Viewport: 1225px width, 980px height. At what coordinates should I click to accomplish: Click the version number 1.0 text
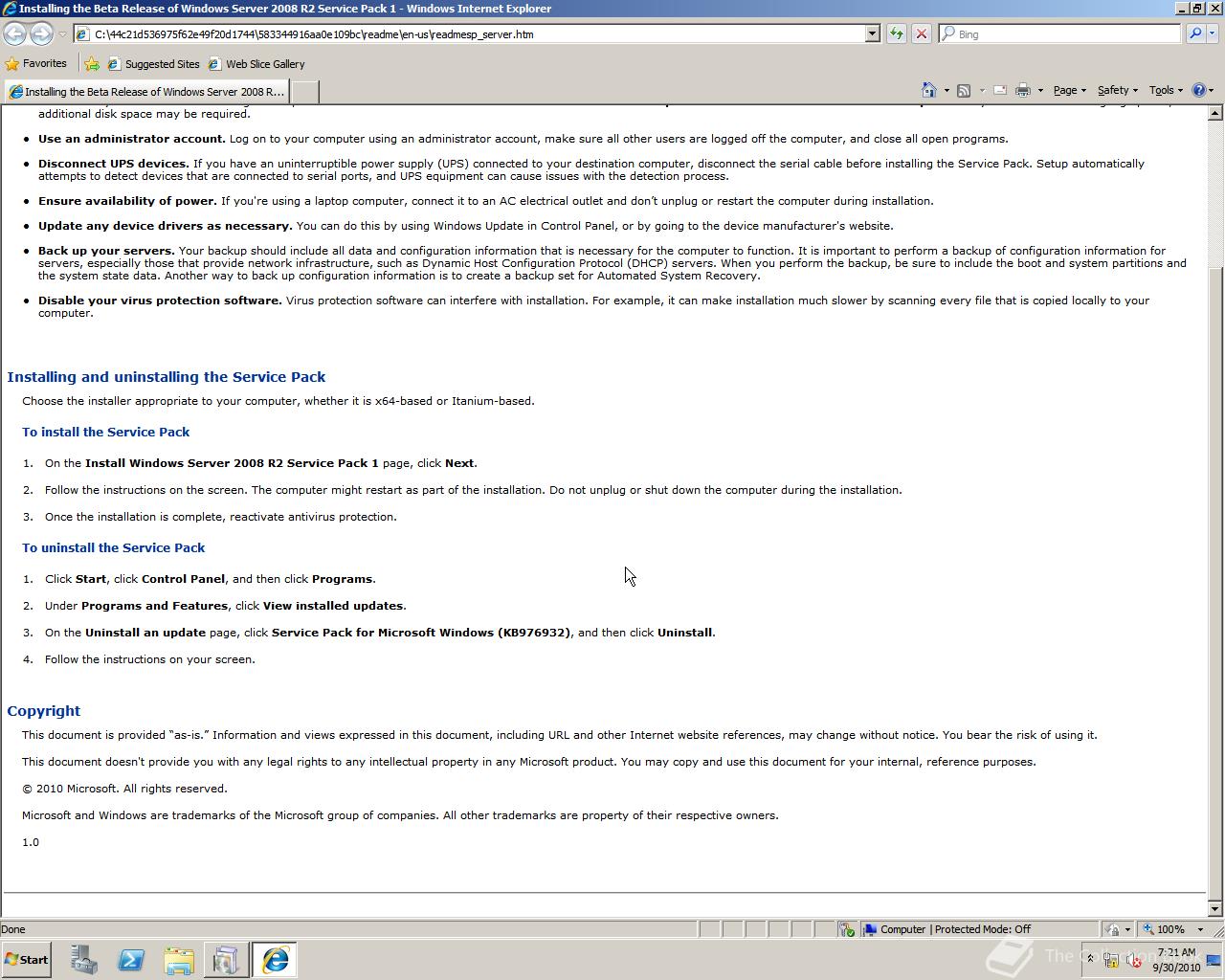pyautogui.click(x=31, y=842)
